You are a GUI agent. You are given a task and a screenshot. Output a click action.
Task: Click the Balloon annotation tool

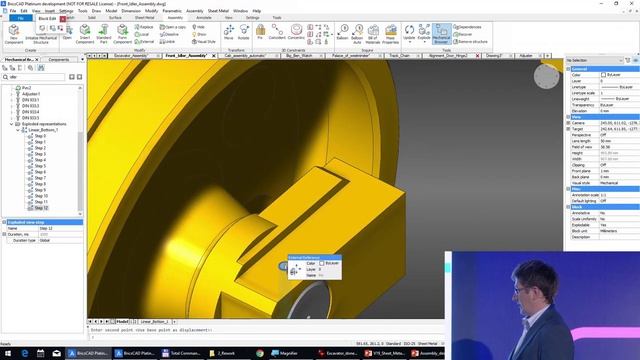tap(342, 32)
